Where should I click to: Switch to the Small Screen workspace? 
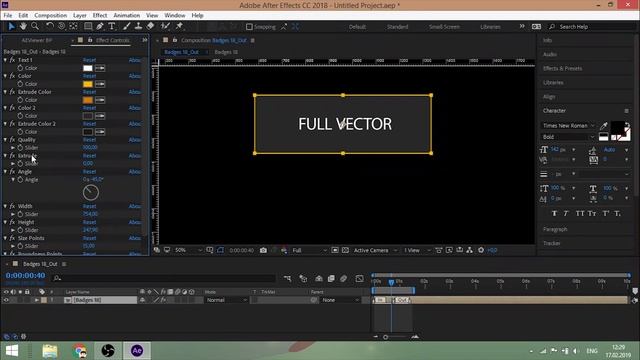pyautogui.click(x=444, y=27)
